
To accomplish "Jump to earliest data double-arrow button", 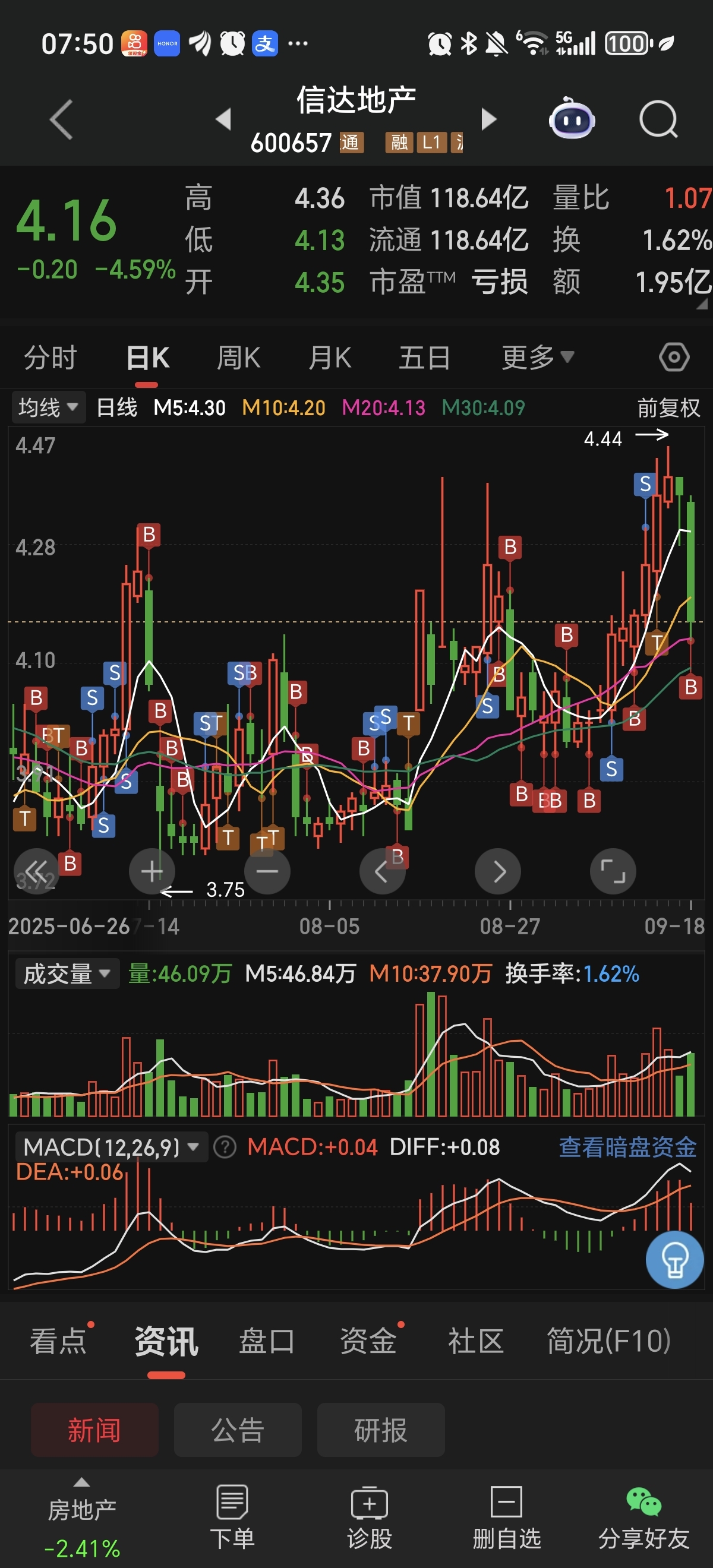I will (36, 871).
